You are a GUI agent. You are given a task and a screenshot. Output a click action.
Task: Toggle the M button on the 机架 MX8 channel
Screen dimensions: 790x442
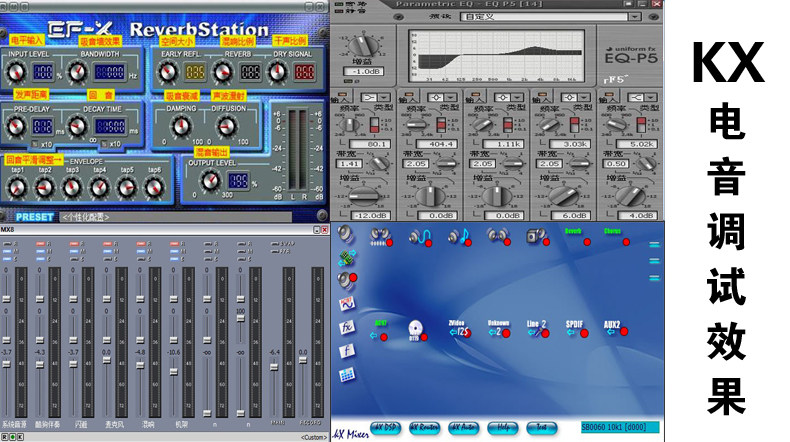[x=175, y=251]
